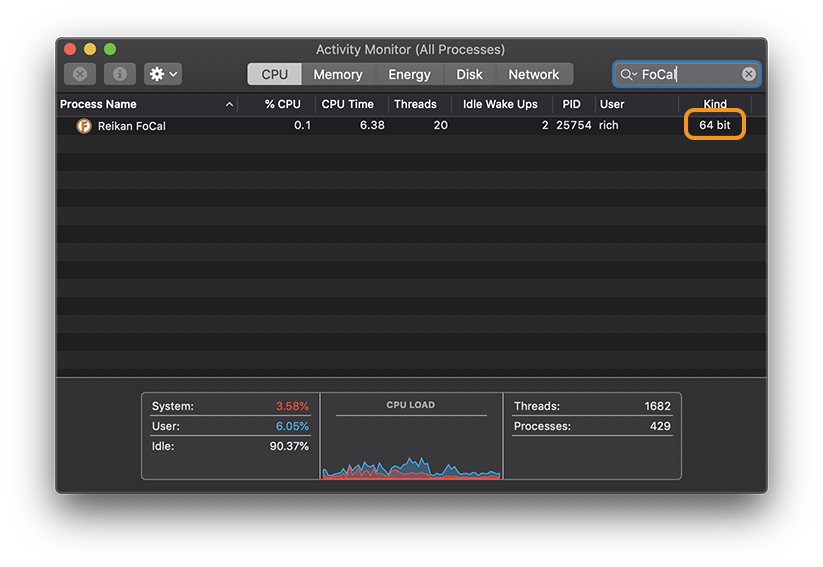Viewport: 823px width, 567px height.
Task: Click PID value 25754
Action: pos(574,125)
